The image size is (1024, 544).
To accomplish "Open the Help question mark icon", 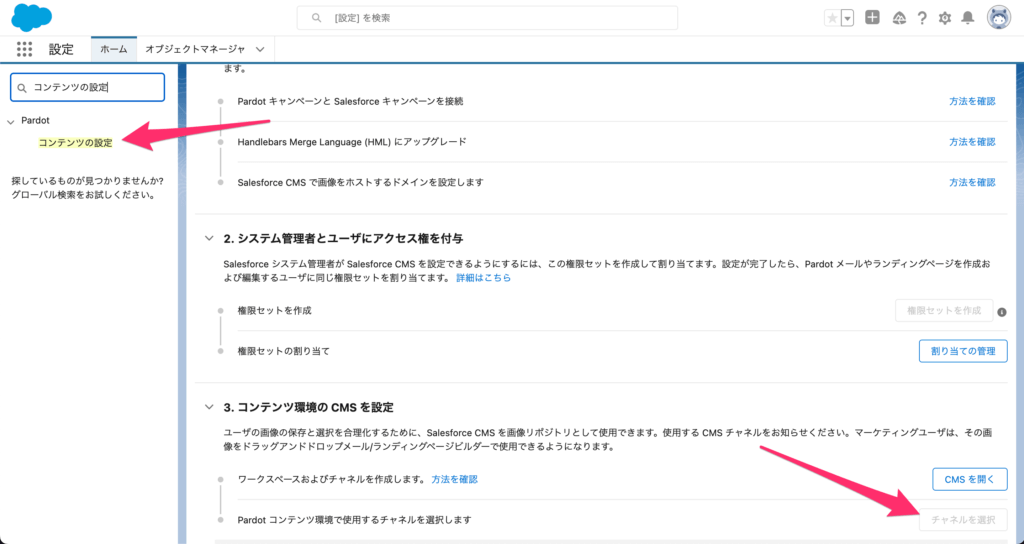I will pos(921,18).
